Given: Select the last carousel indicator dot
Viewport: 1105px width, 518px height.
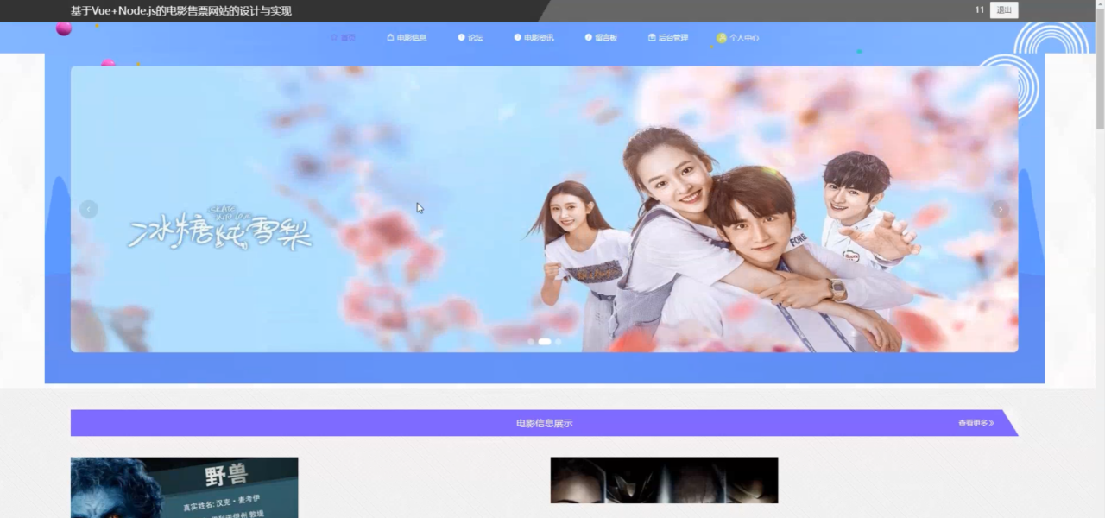Looking at the screenshot, I should click(558, 341).
